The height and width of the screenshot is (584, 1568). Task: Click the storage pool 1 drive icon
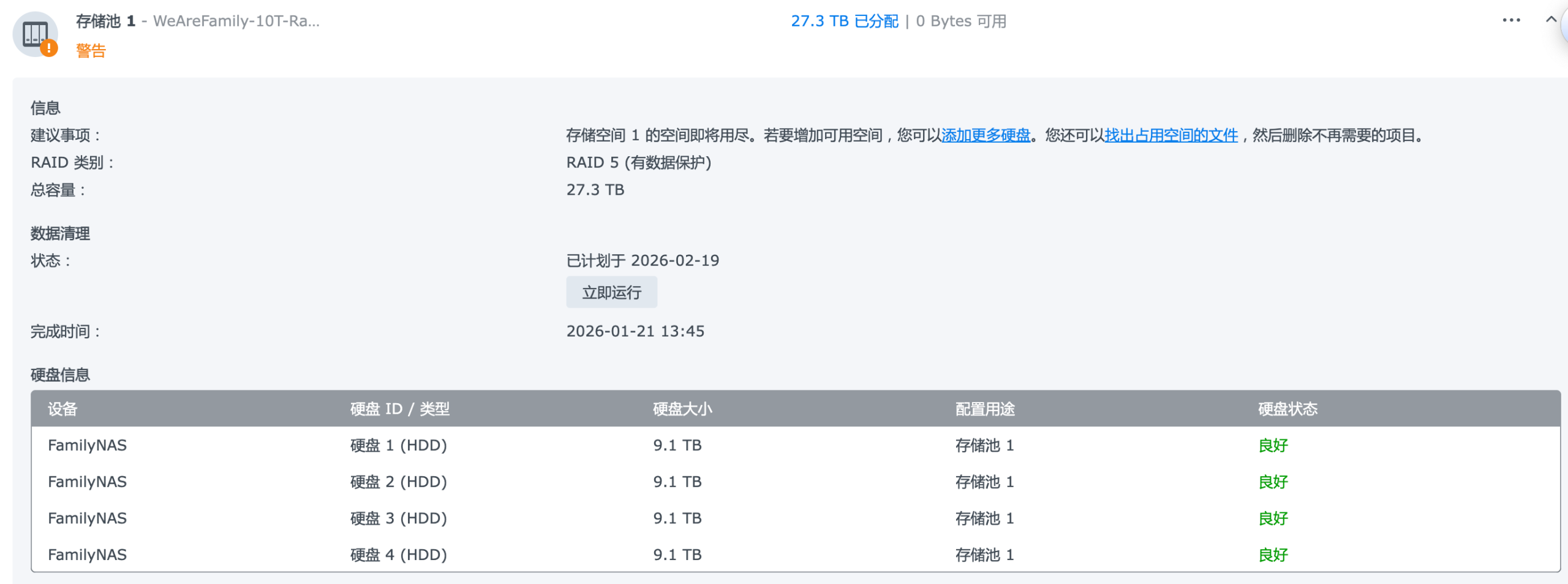34,34
